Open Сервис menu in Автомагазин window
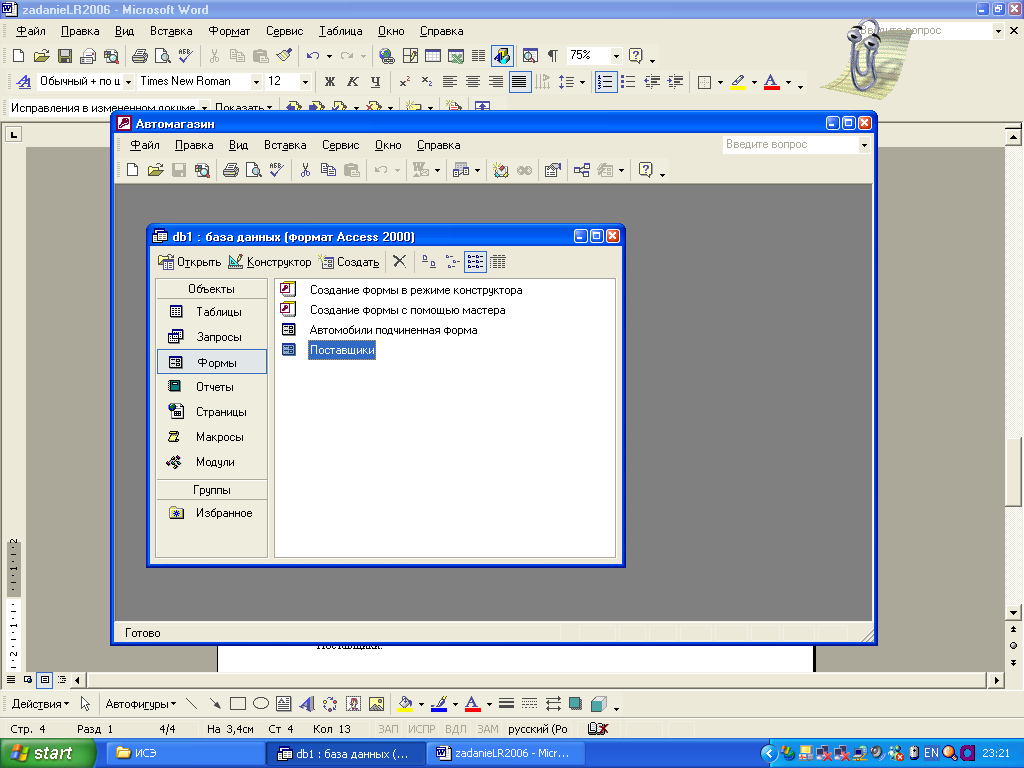The image size is (1024, 768). click(340, 145)
